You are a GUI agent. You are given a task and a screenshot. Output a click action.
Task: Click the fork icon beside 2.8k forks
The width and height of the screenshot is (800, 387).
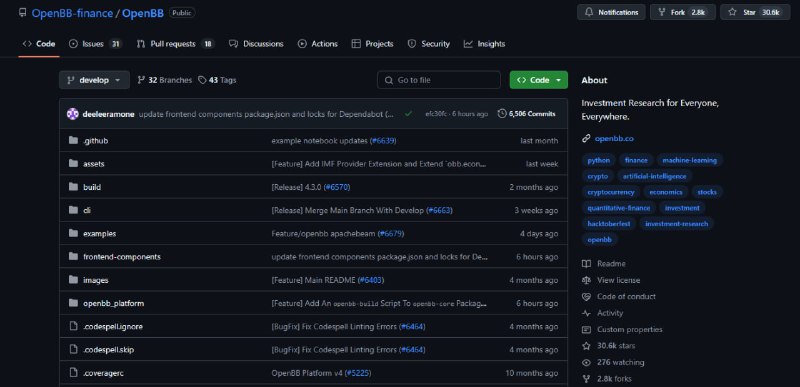587,379
